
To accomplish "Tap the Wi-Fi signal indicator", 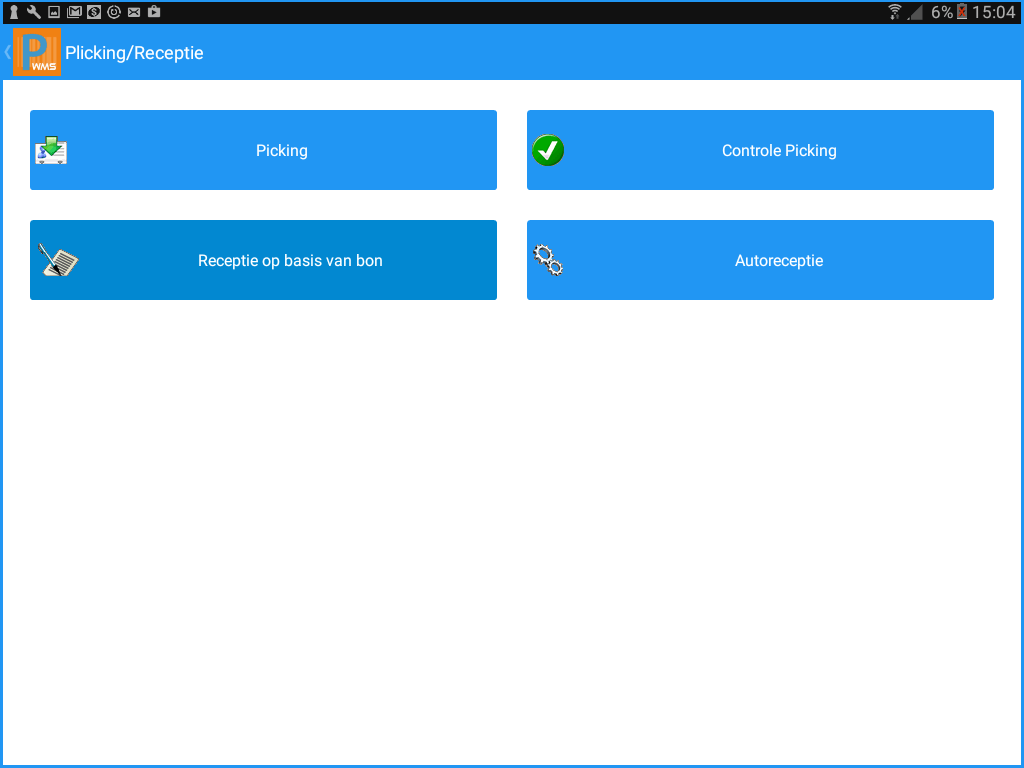I will pyautogui.click(x=894, y=12).
